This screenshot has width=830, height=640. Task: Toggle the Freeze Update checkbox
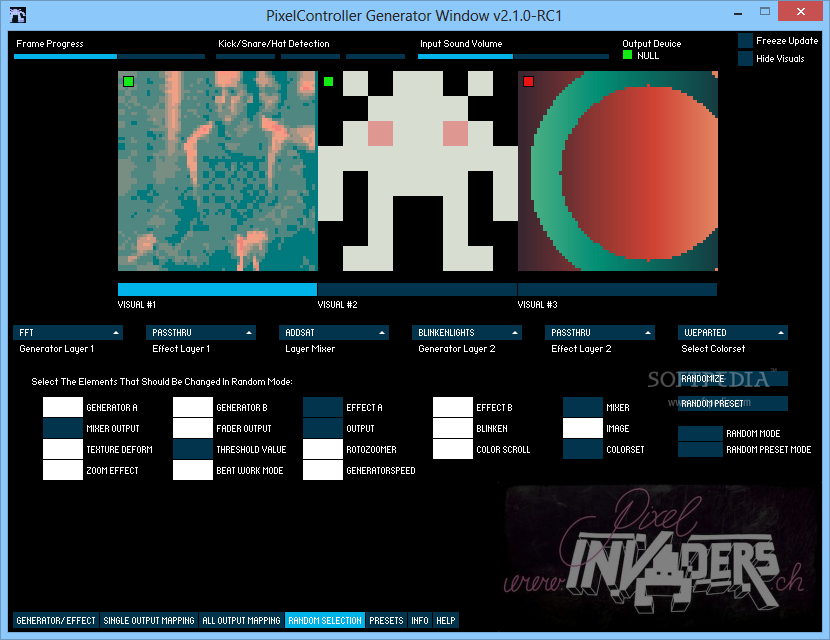(745, 41)
